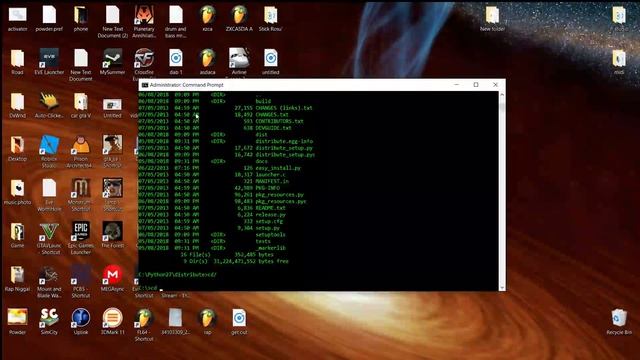Open the PCBS shortcut

[80, 282]
